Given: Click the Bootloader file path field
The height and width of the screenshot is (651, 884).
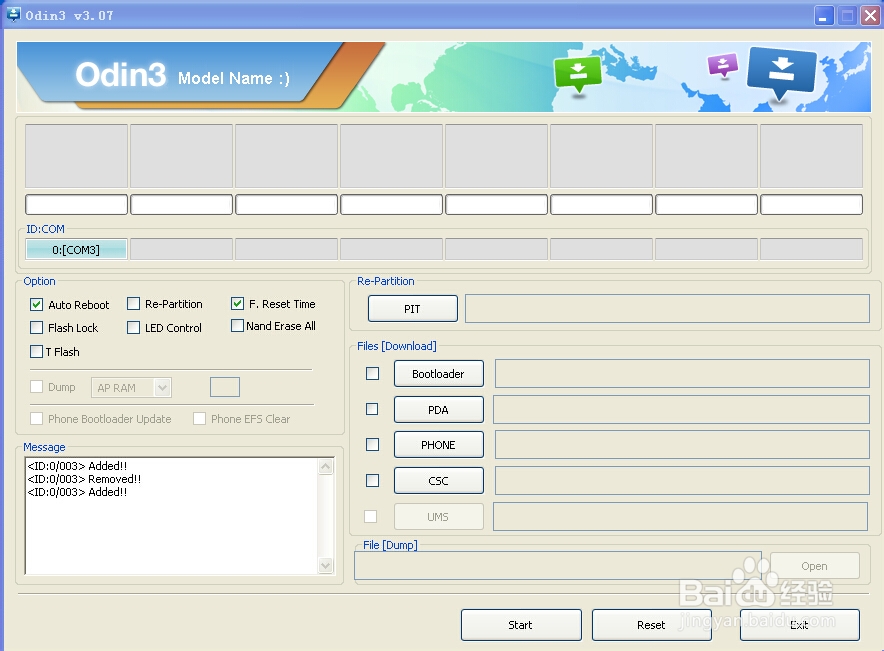Looking at the screenshot, I should pyautogui.click(x=682, y=374).
